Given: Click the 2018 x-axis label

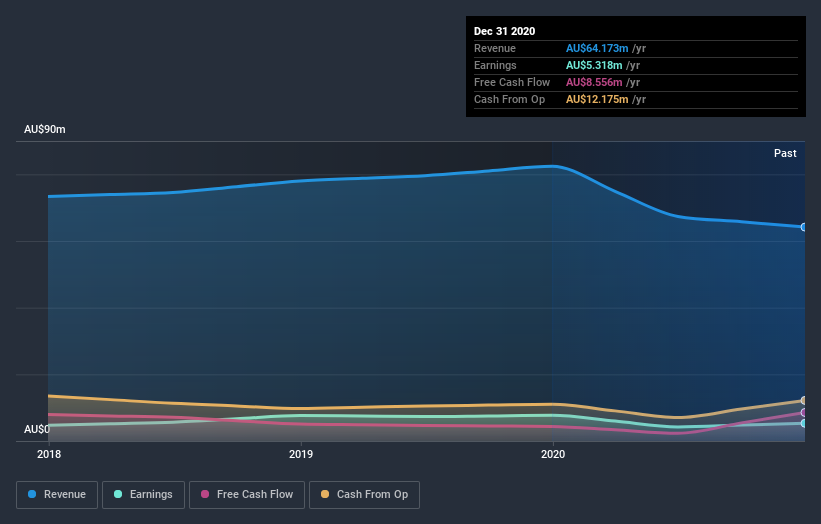Looking at the screenshot, I should (x=49, y=454).
